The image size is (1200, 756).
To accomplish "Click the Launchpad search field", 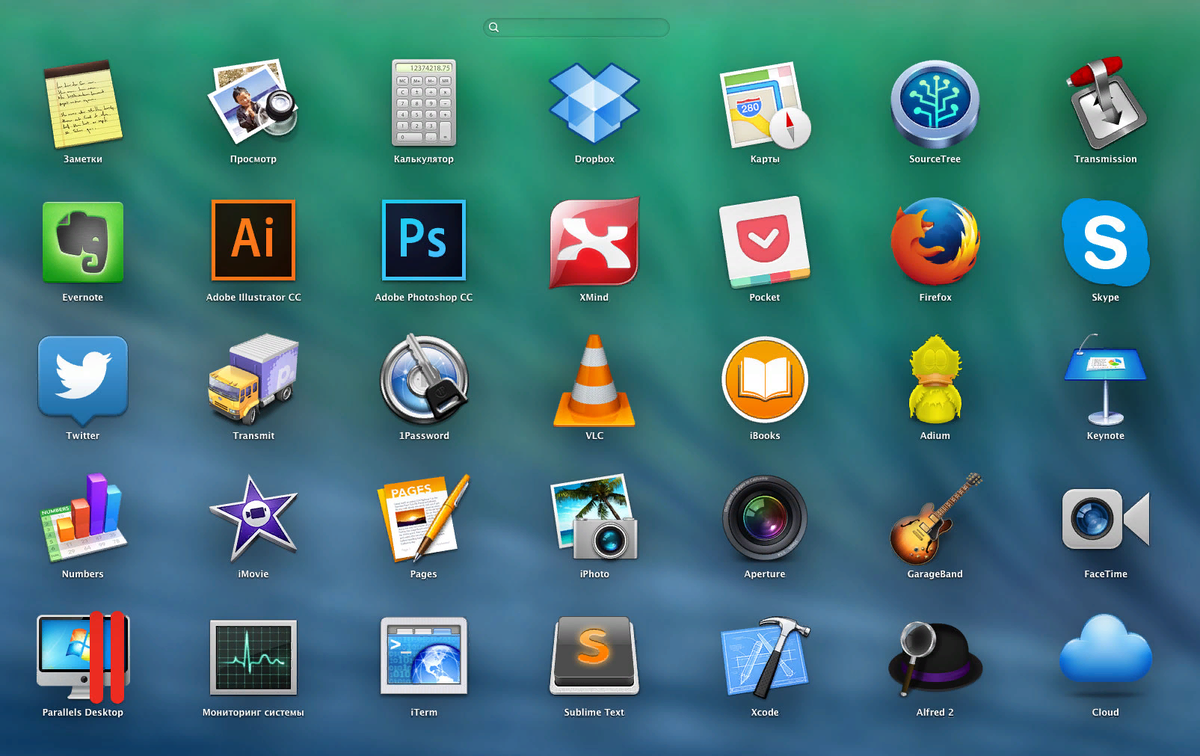I will point(576,28).
